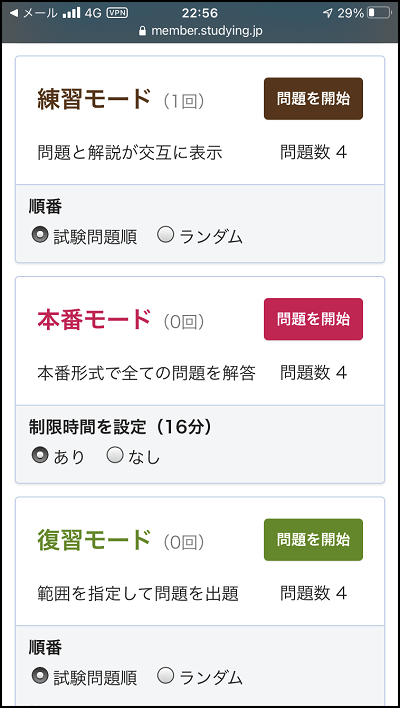Image resolution: width=400 pixels, height=708 pixels.
Task: Tap the 22:56 clock in status bar
Action: tap(200, 13)
